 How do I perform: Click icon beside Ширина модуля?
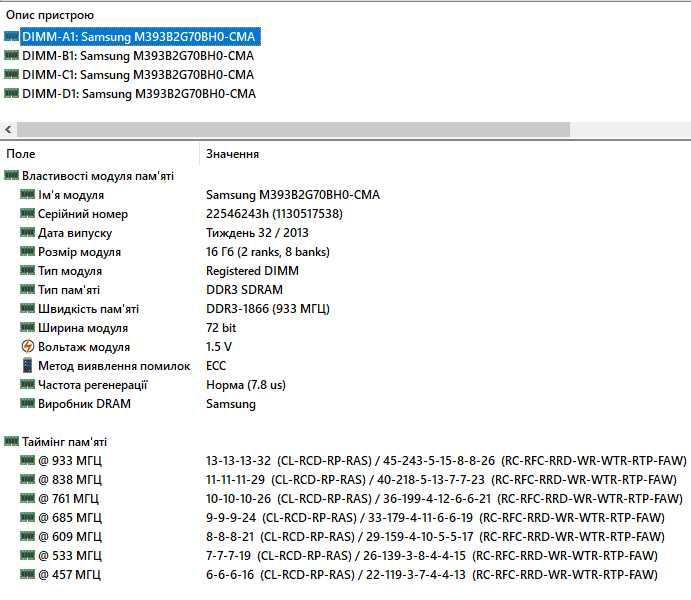coord(27,327)
